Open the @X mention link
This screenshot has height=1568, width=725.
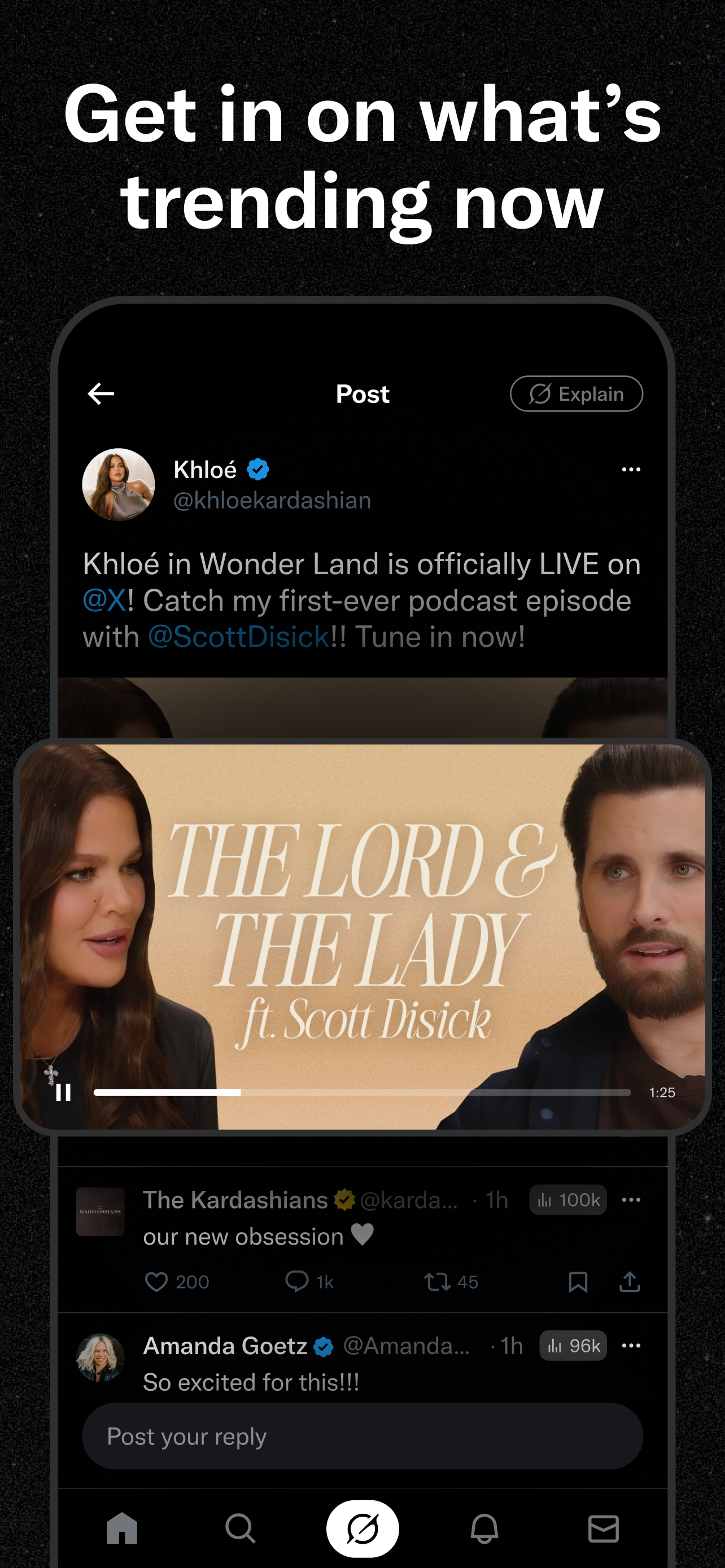104,600
